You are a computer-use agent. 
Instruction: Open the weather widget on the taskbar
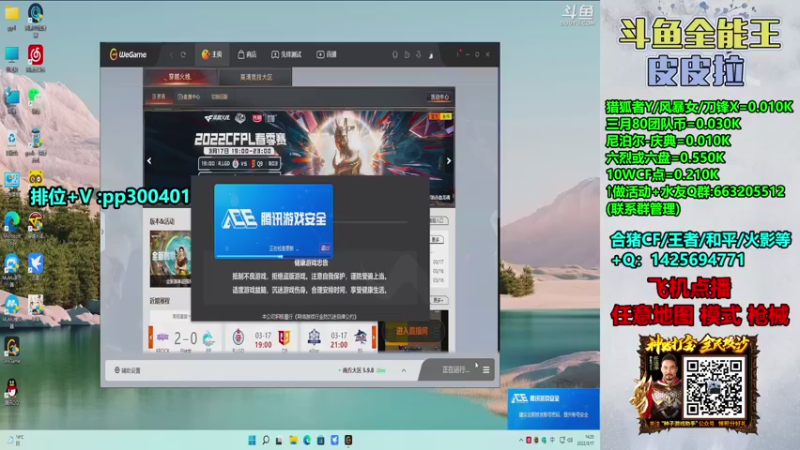click(15, 440)
